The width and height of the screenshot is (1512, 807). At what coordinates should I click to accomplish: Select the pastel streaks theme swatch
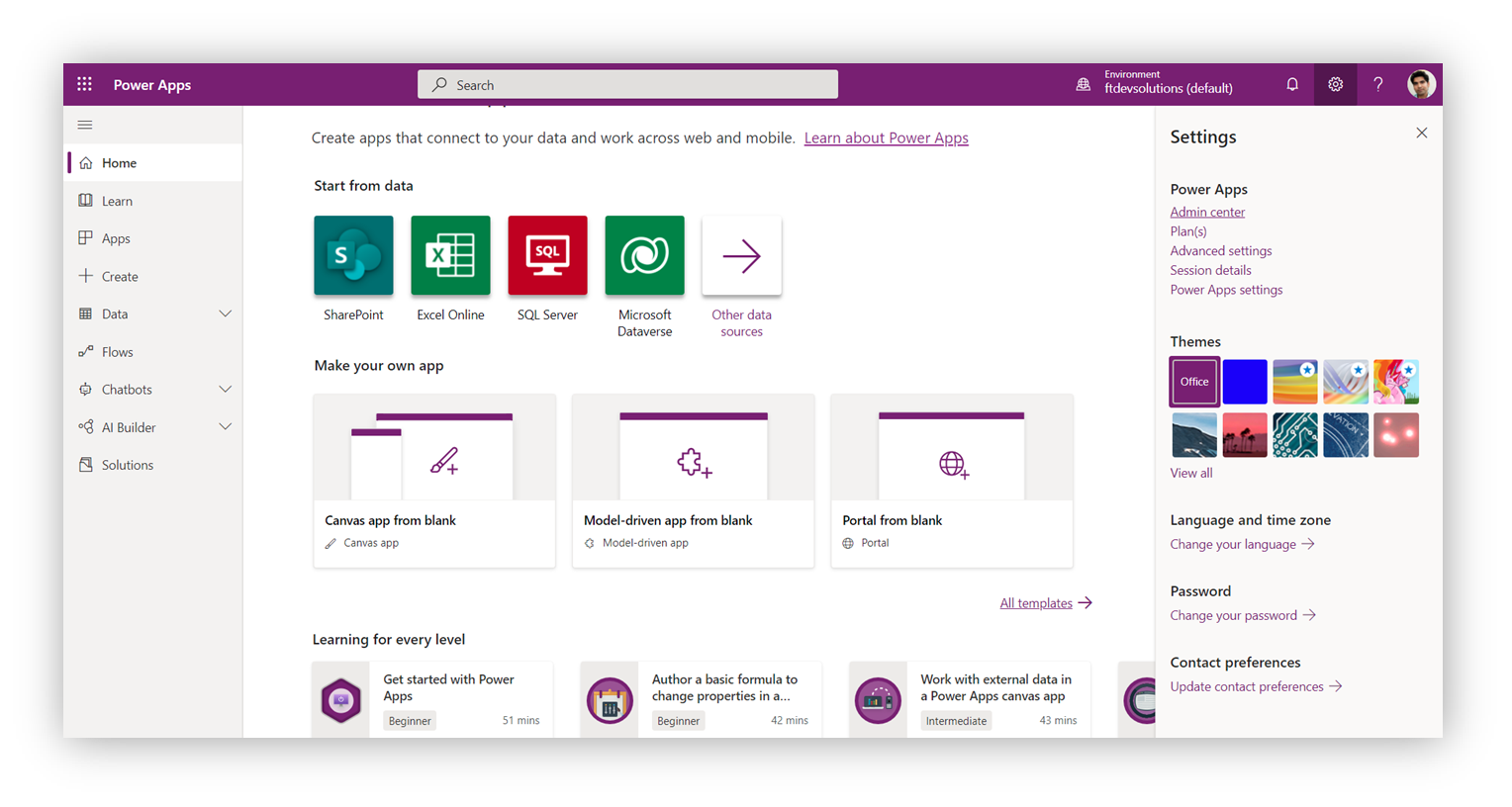[1346, 382]
